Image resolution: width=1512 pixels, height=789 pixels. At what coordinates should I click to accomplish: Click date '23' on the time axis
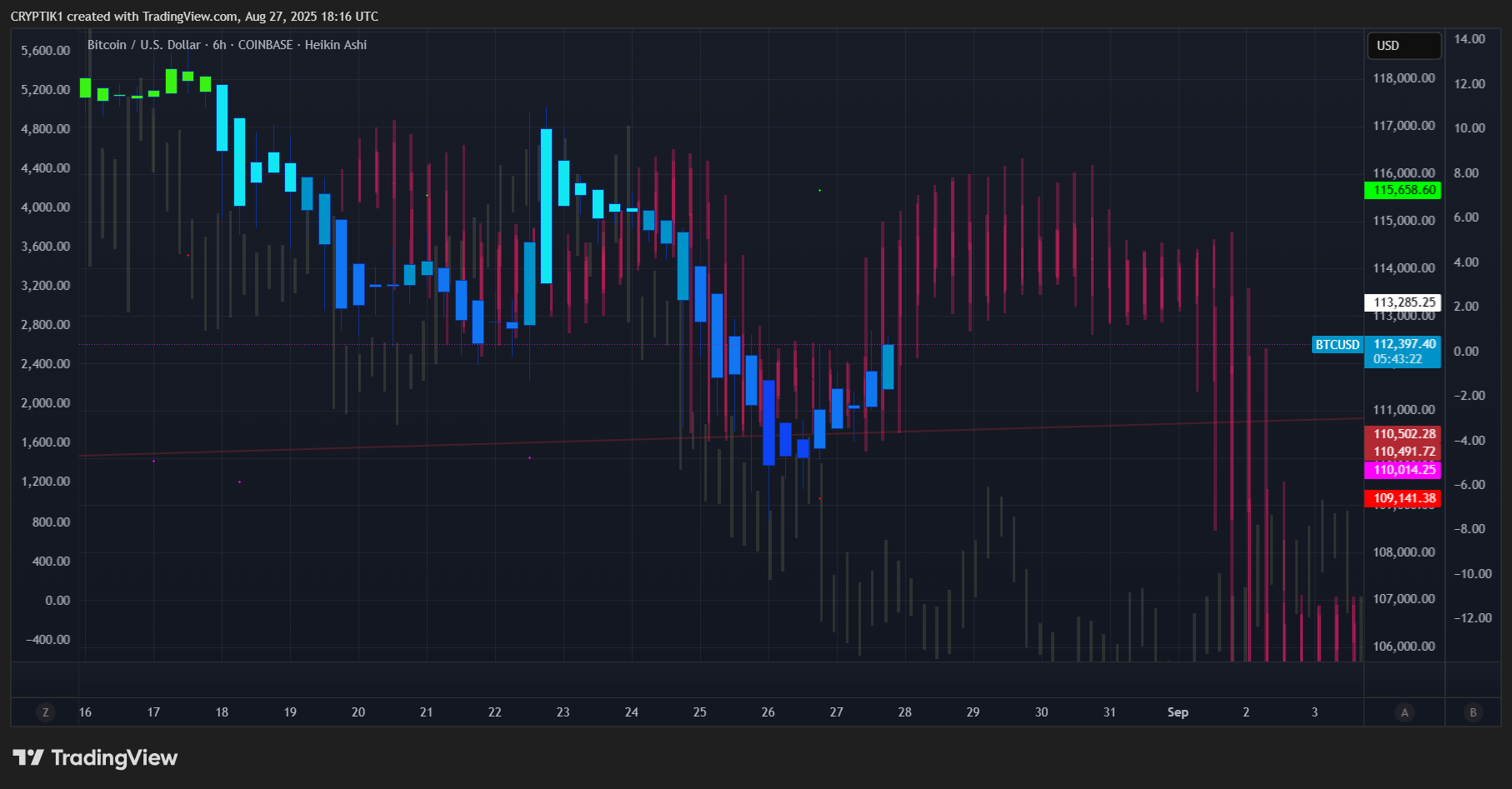tap(563, 712)
